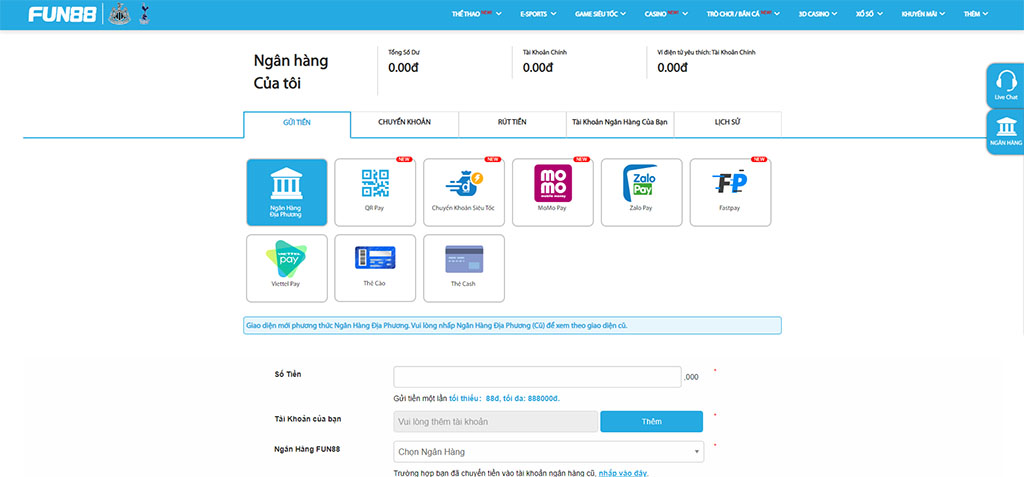Choose MoMo Pay payment option
This screenshot has width=1024, height=477.
pos(552,192)
